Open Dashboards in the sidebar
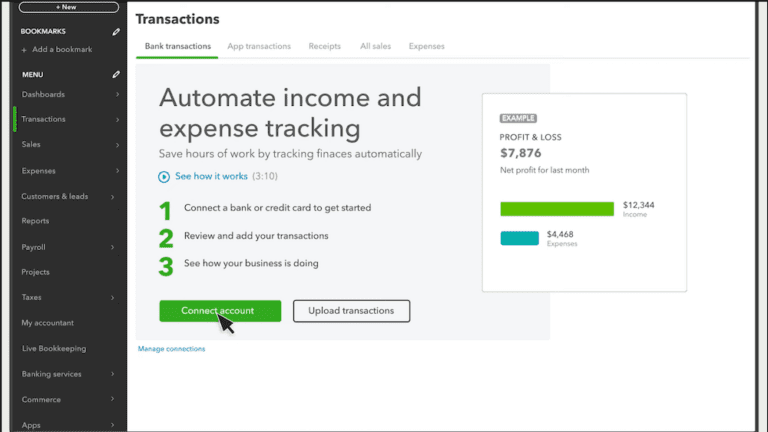 (x=43, y=95)
